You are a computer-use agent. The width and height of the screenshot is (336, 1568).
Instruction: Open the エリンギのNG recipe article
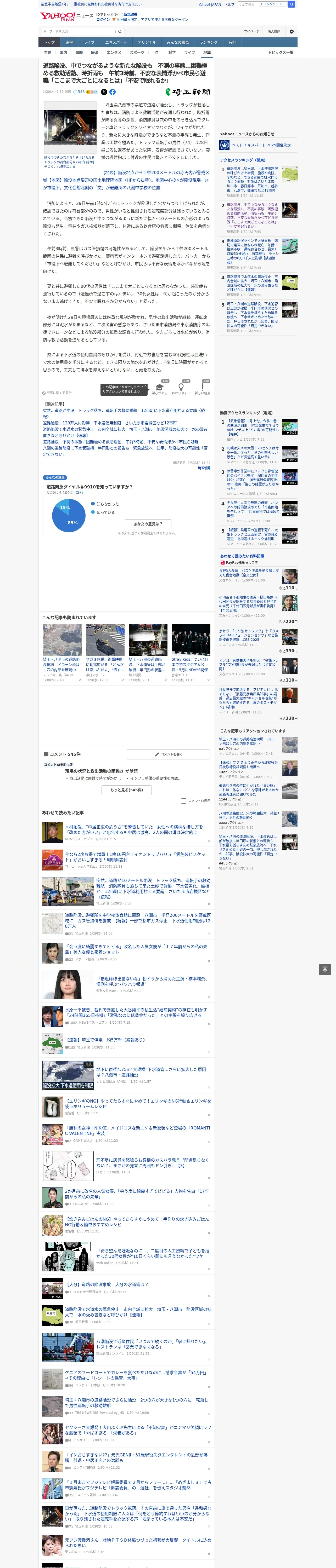[x=138, y=1104]
